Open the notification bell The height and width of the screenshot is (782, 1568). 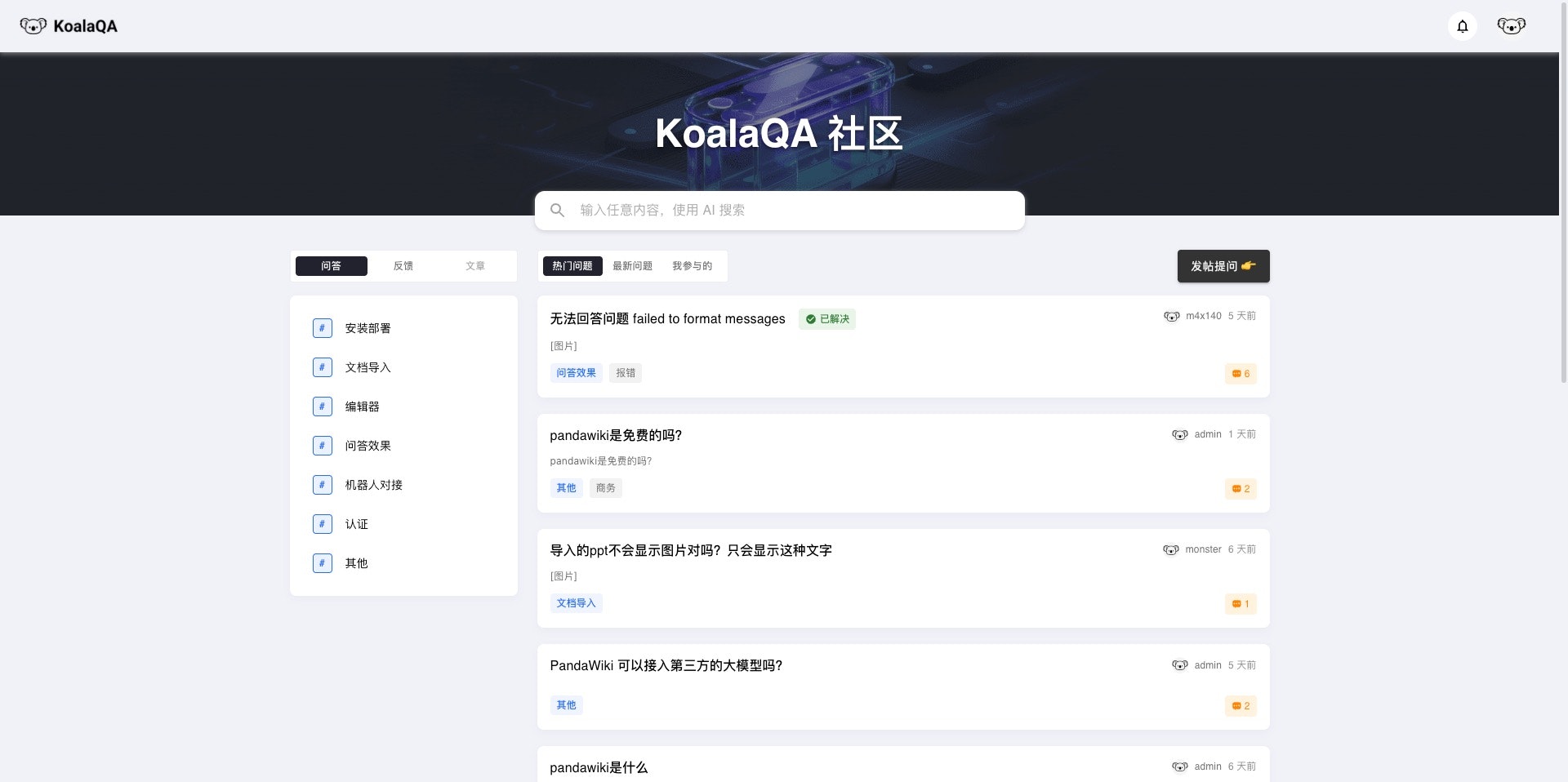tap(1461, 25)
